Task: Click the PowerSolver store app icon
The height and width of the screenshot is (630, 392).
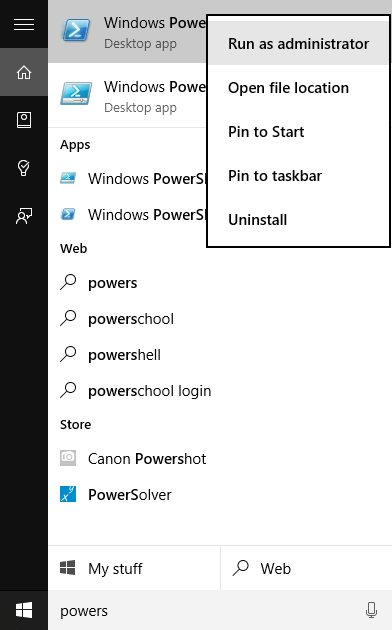Action: [68, 494]
